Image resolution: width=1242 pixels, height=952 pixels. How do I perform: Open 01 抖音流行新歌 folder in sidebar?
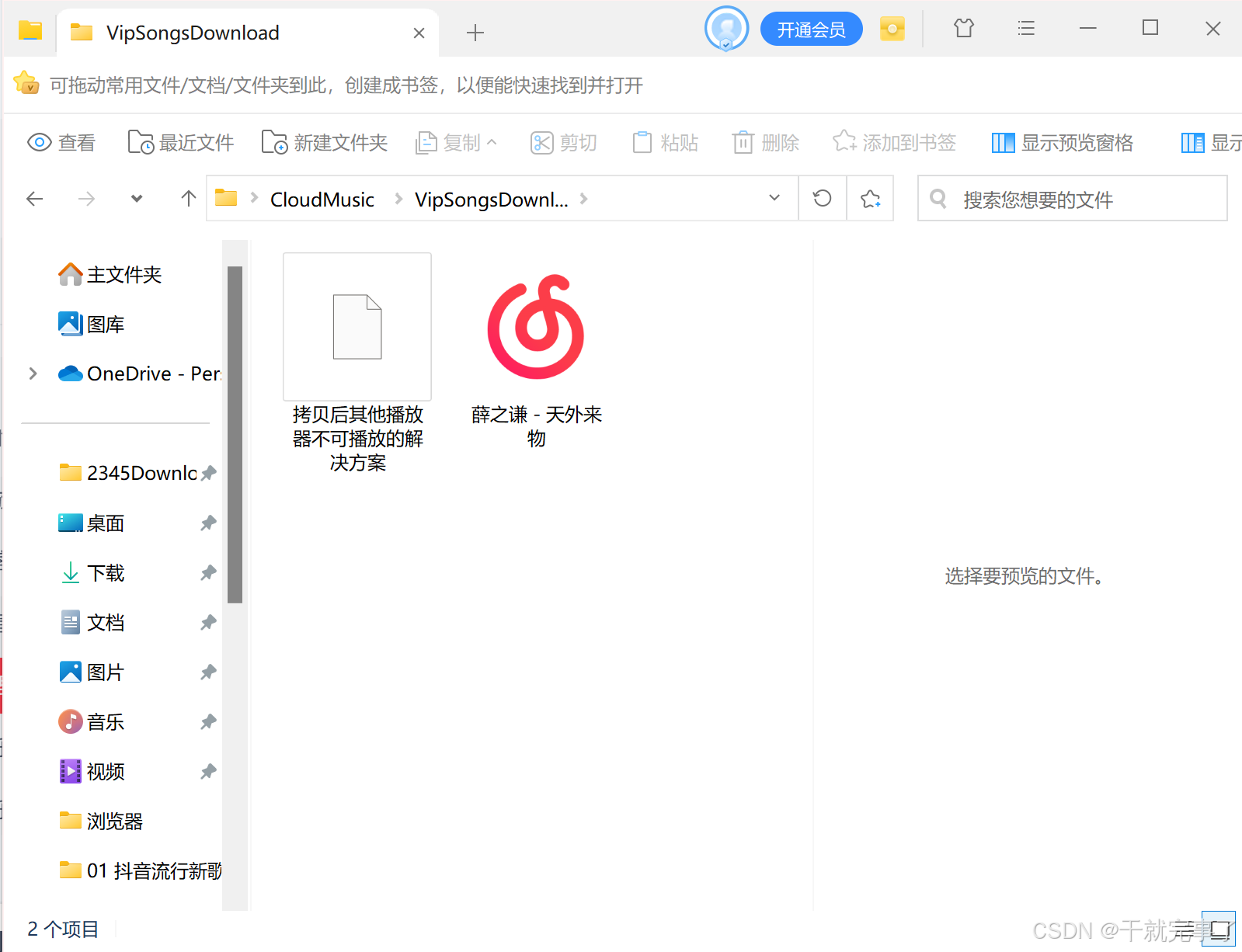tap(140, 870)
